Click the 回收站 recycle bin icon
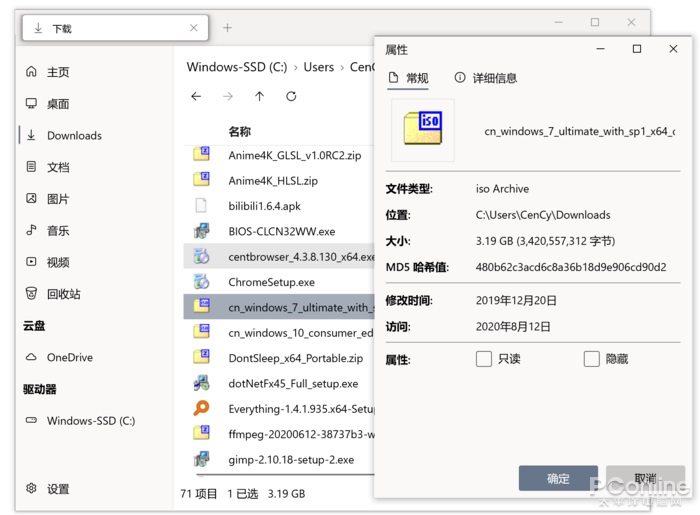Image resolution: width=700 pixels, height=515 pixels. coord(31,294)
